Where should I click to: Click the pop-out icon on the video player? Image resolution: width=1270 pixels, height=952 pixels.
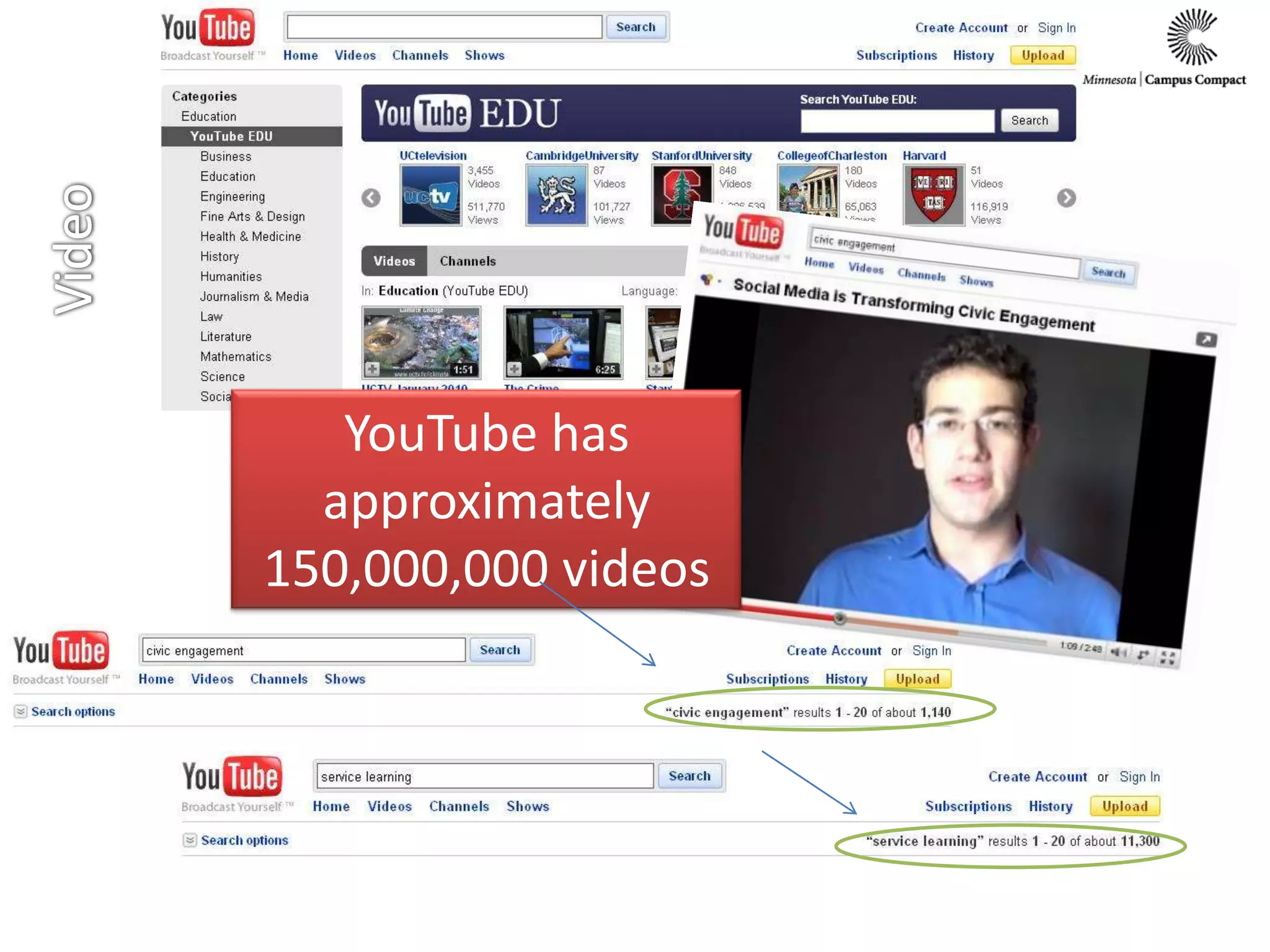(x=1206, y=339)
